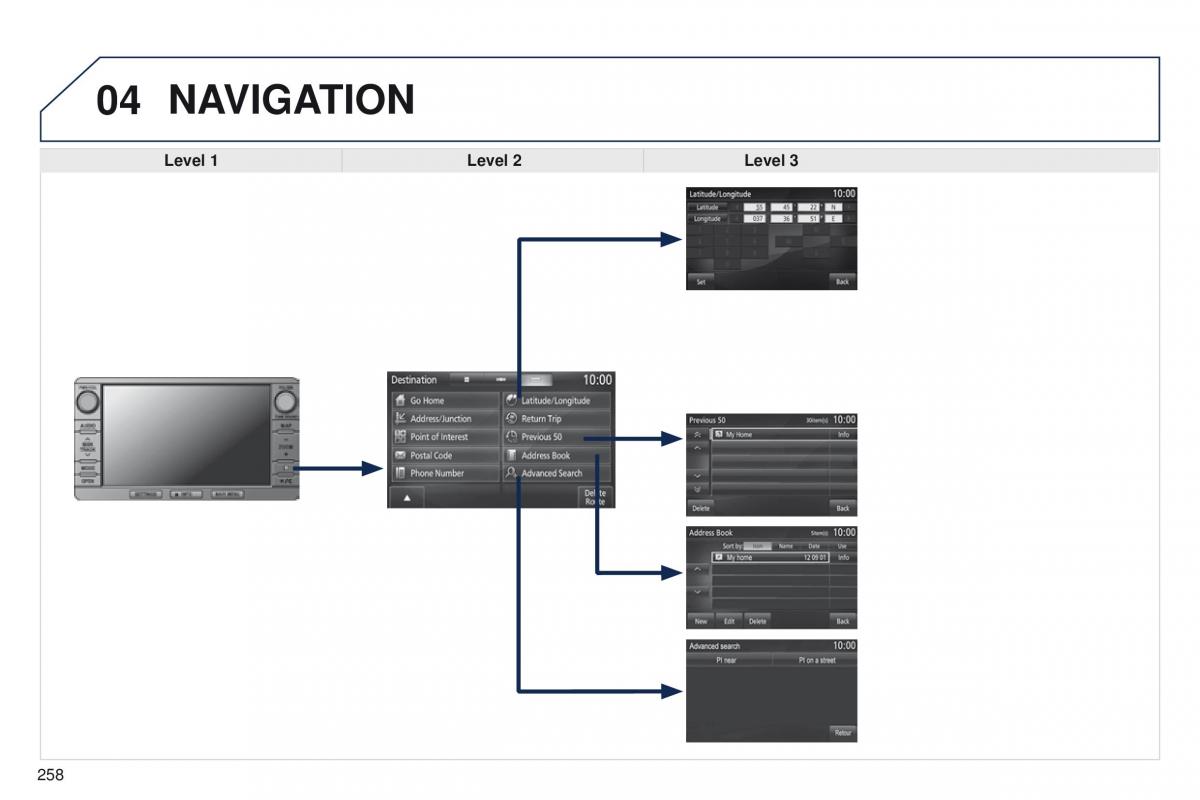This screenshot has height=800, width=1200.
Task: Tap the up-triangle button in Destination screen
Action: [x=407, y=497]
